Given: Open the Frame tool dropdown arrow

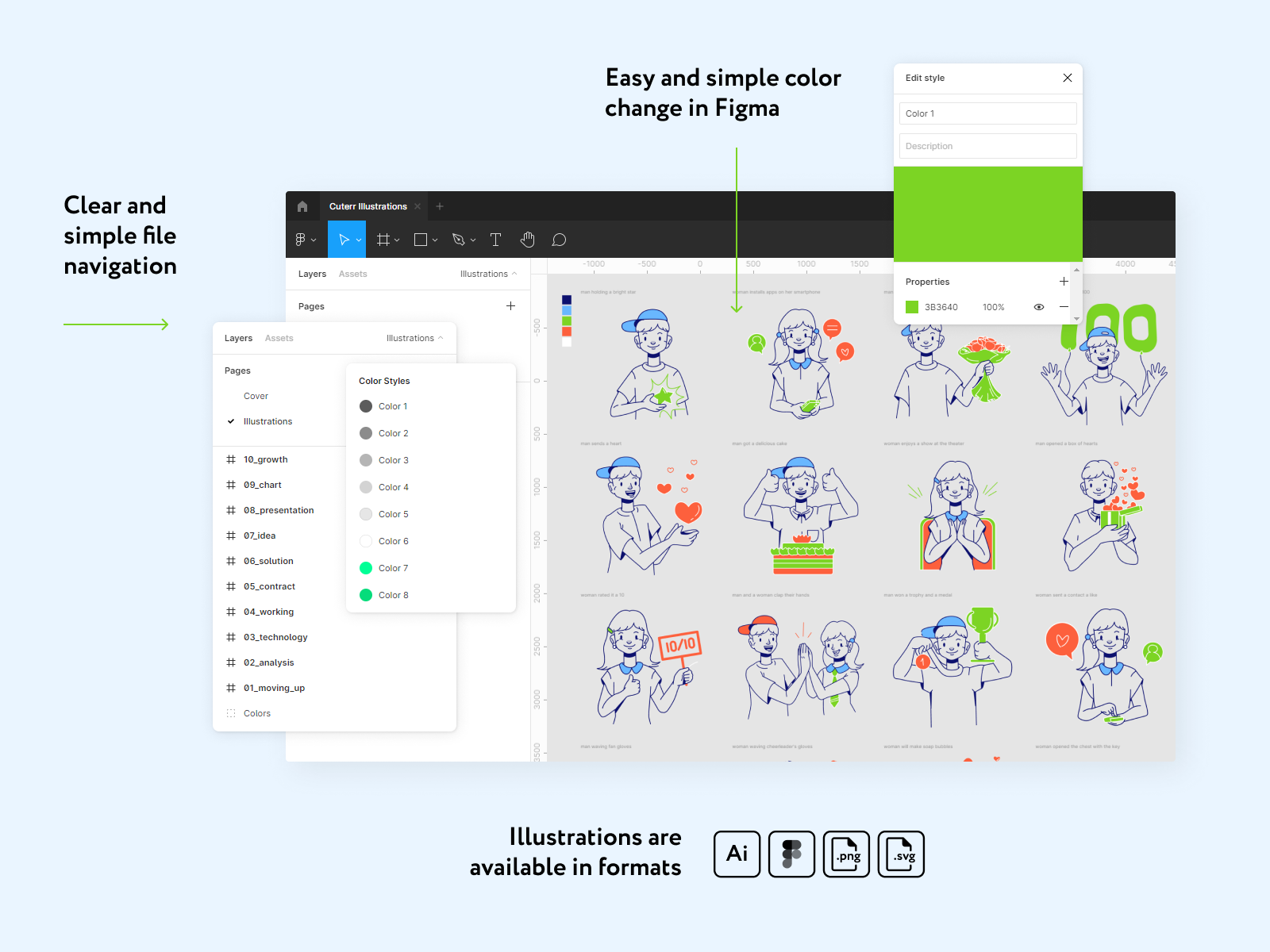Looking at the screenshot, I should click(397, 240).
